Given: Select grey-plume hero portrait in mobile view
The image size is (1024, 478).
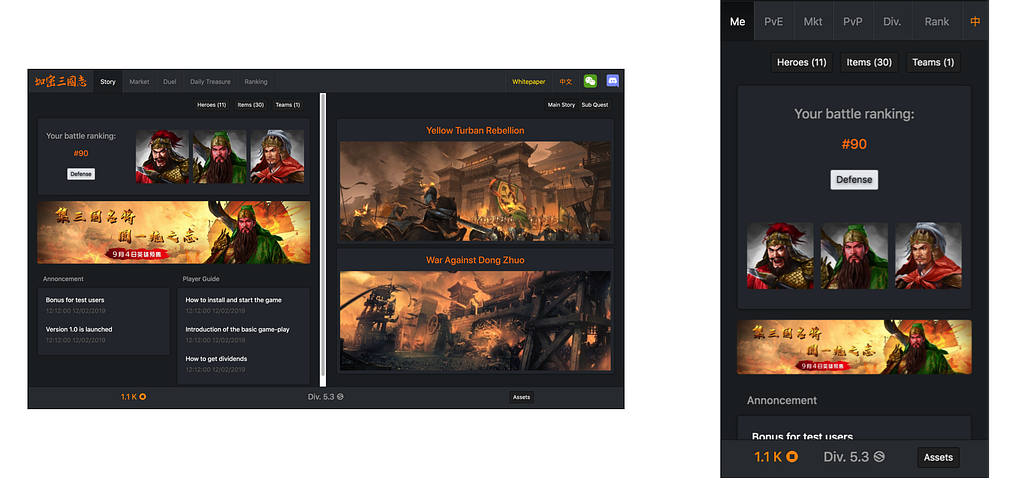Looking at the screenshot, I should 929,256.
